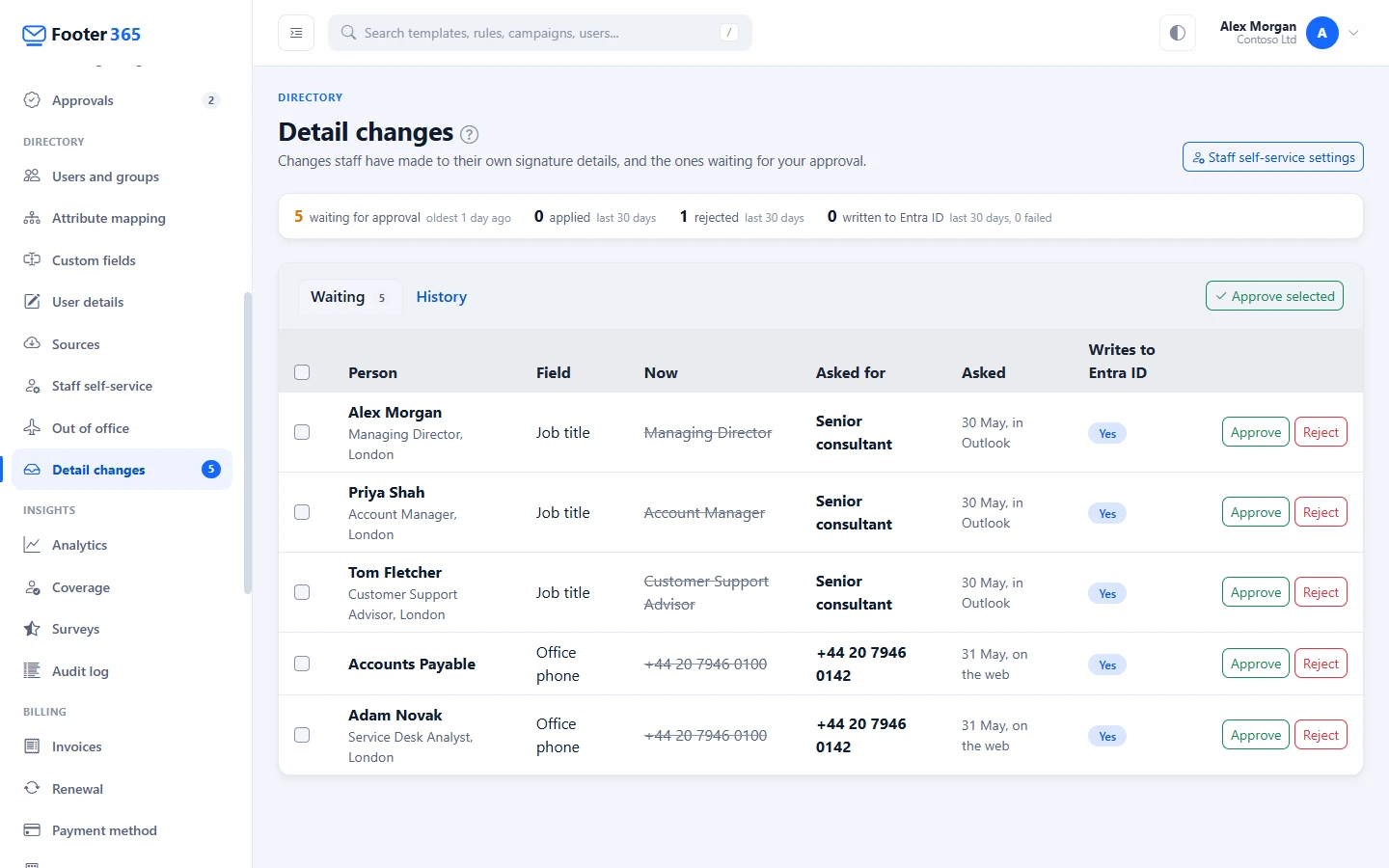Switch to the History tab

[x=442, y=297]
